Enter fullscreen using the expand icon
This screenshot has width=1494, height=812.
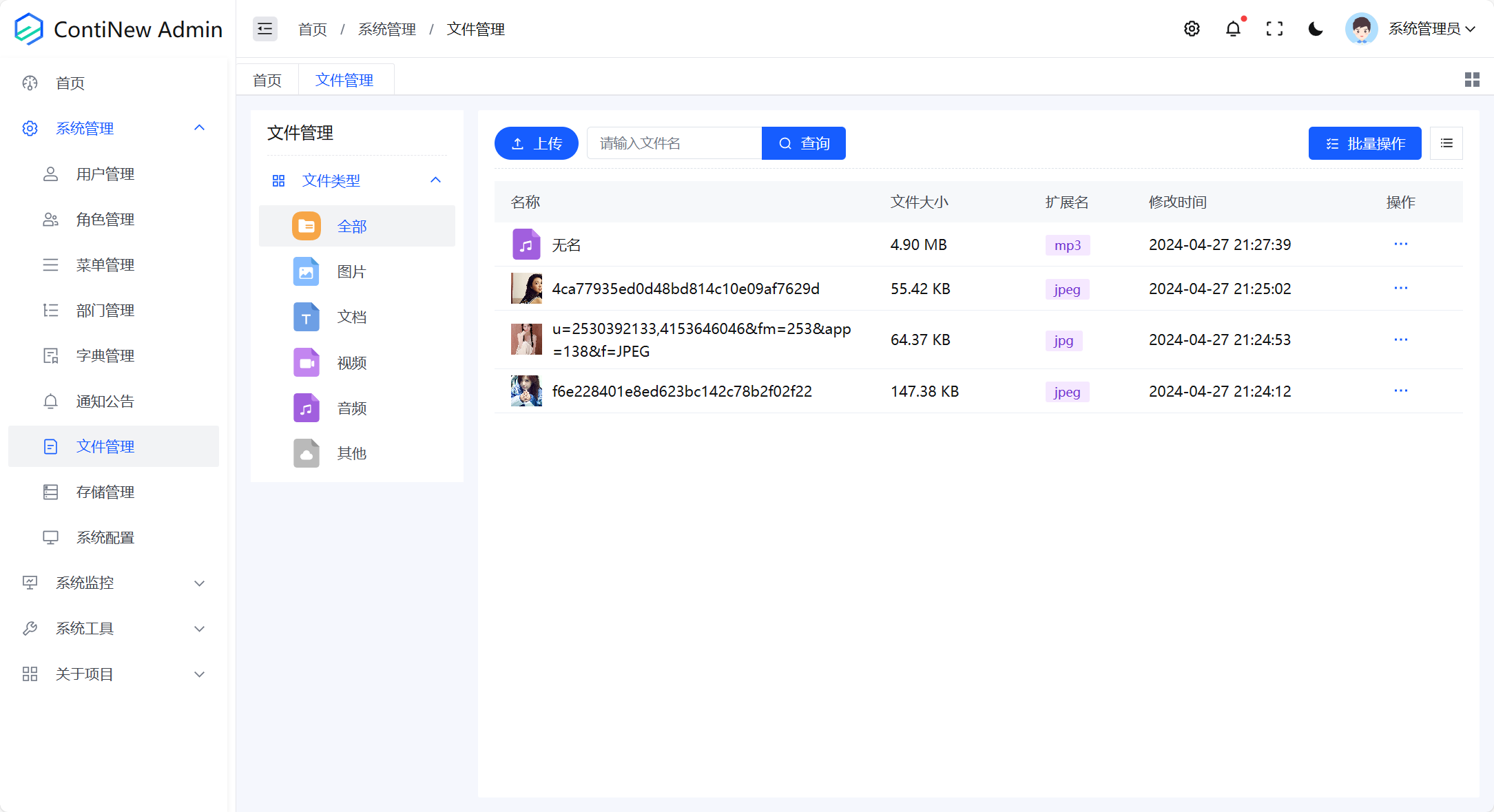[1274, 29]
